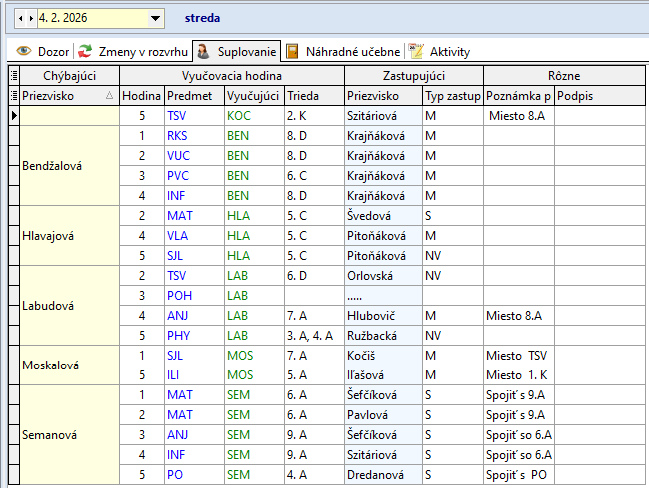Open the Zmeny v rozvrhu tab
This screenshot has width=649, height=488.
[x=134, y=51]
